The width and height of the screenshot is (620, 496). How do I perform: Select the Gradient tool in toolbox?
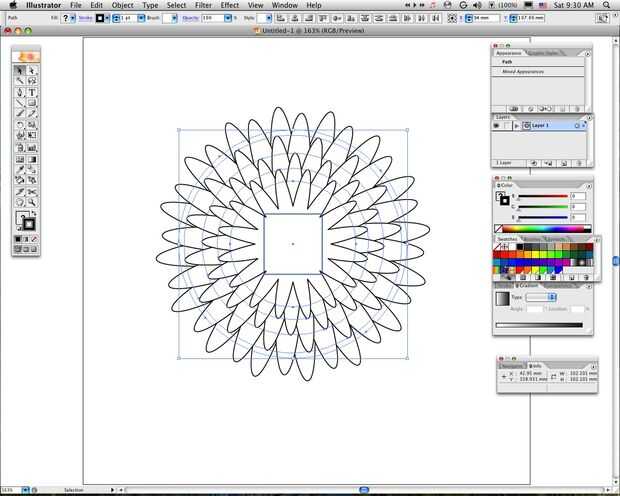(x=32, y=159)
